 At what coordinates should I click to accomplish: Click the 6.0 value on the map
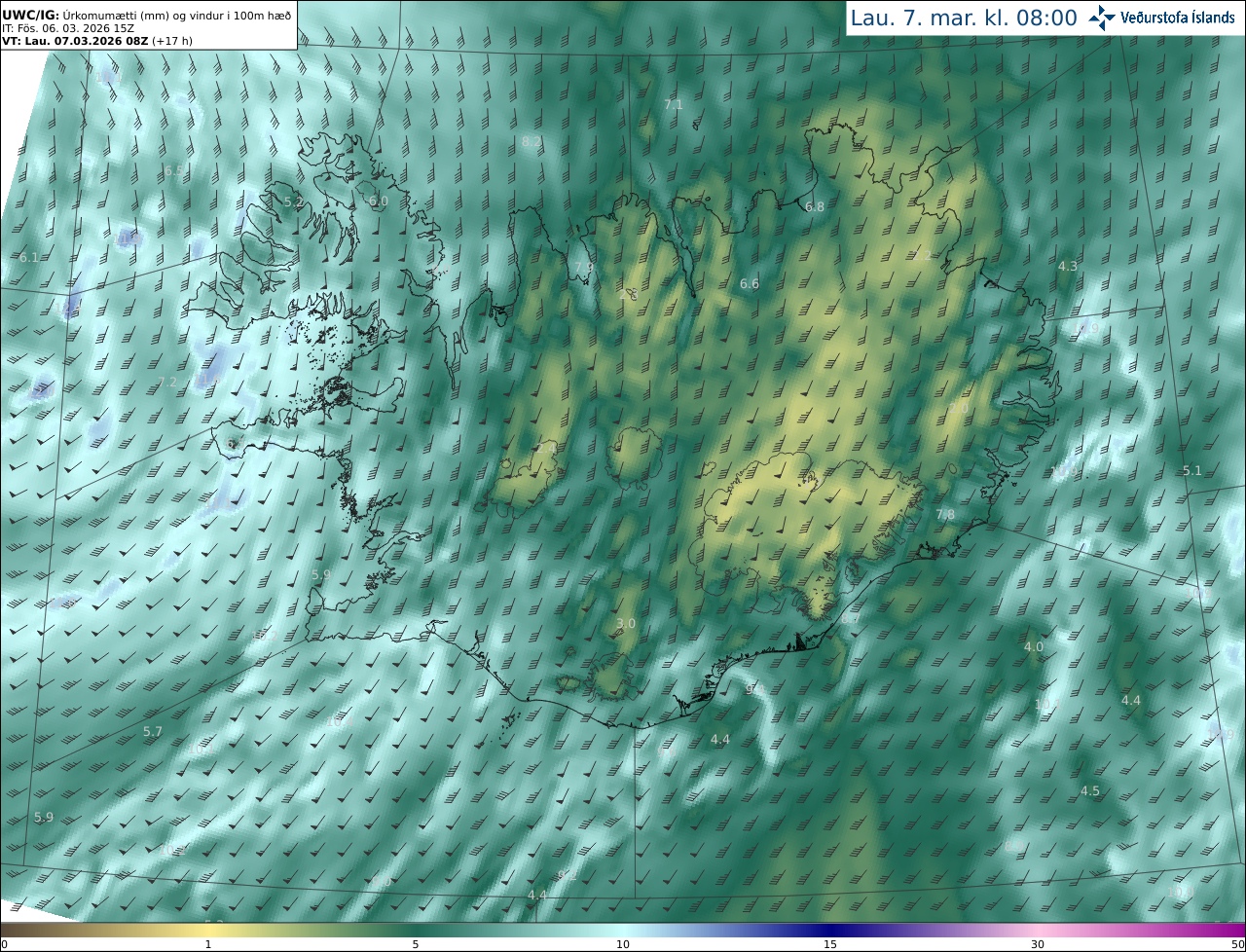coord(379,201)
